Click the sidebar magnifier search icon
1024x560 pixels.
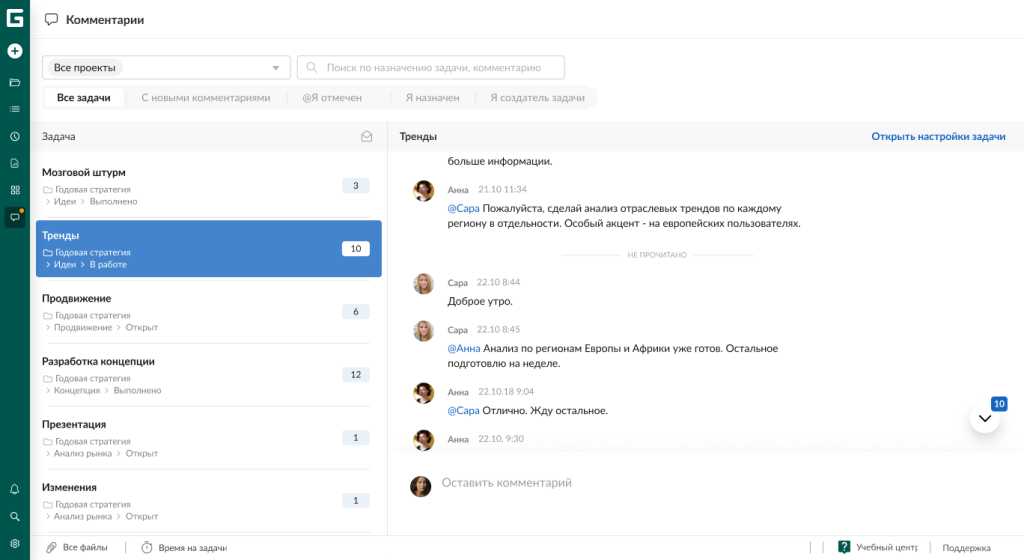(x=15, y=517)
